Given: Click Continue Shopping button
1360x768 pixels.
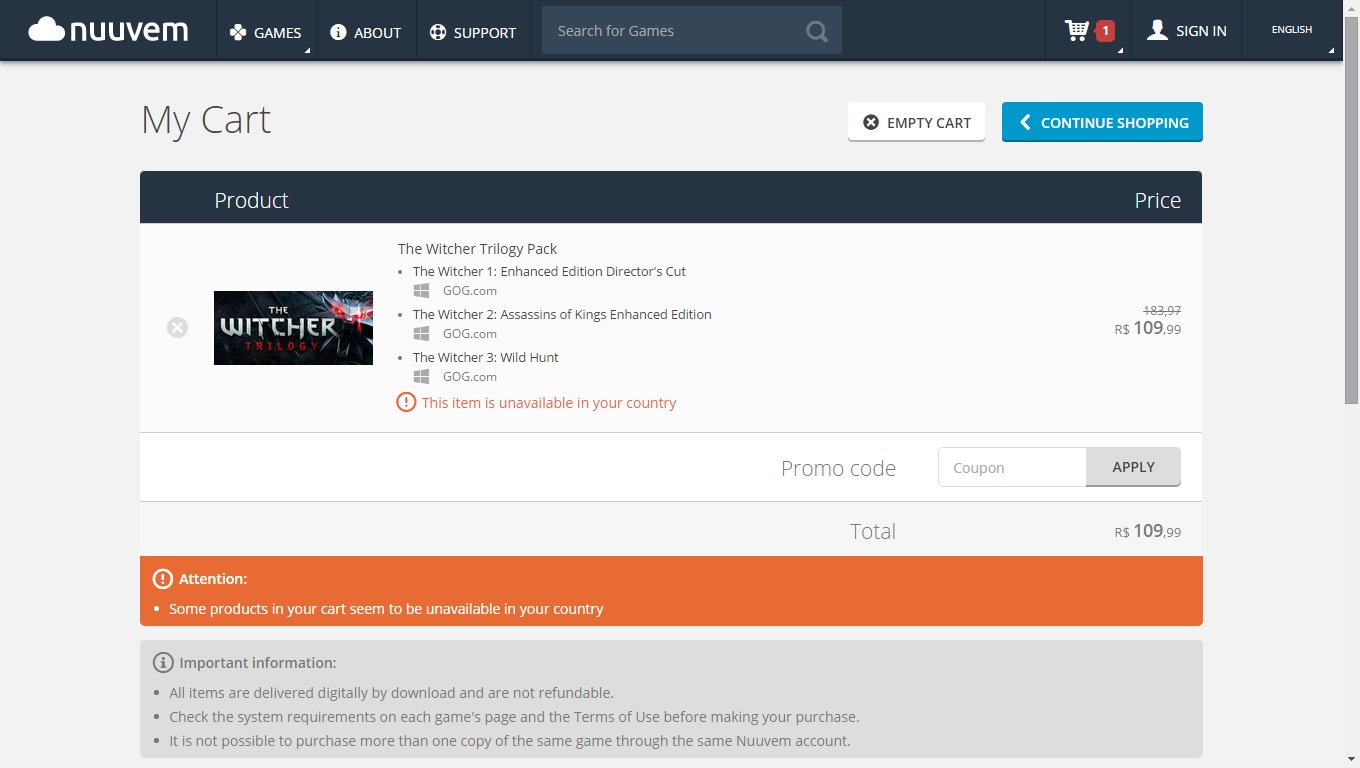Looking at the screenshot, I should coord(1102,122).
